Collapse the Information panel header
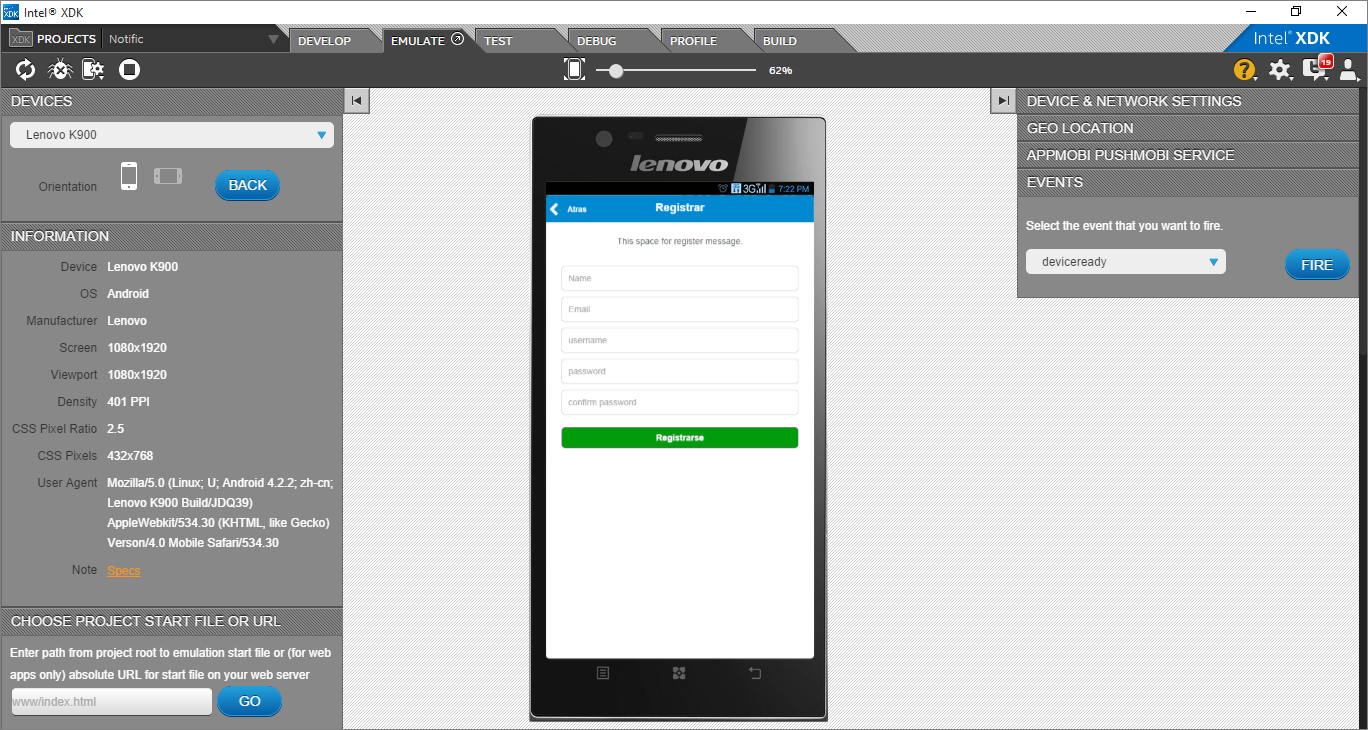The height and width of the screenshot is (730, 1368). click(171, 236)
